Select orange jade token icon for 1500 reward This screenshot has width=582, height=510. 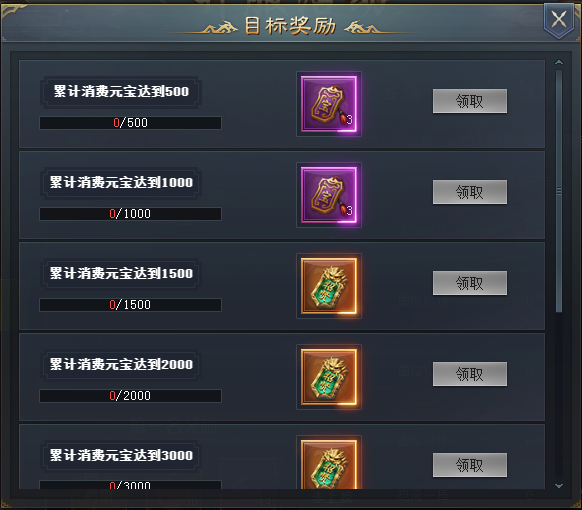tap(329, 286)
